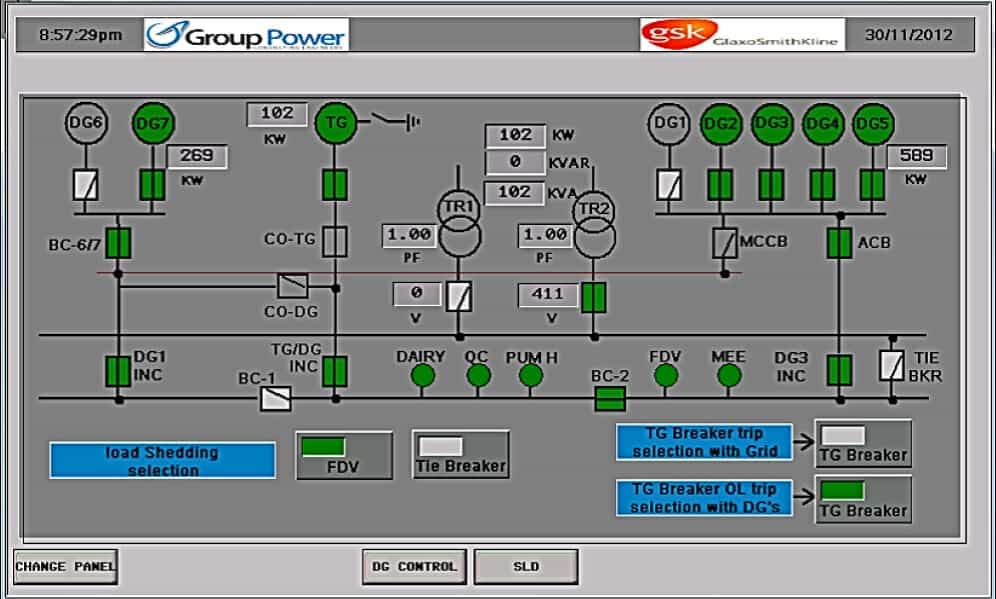Click the TR2 transformer symbol
996x599 pixels.
coord(594,224)
